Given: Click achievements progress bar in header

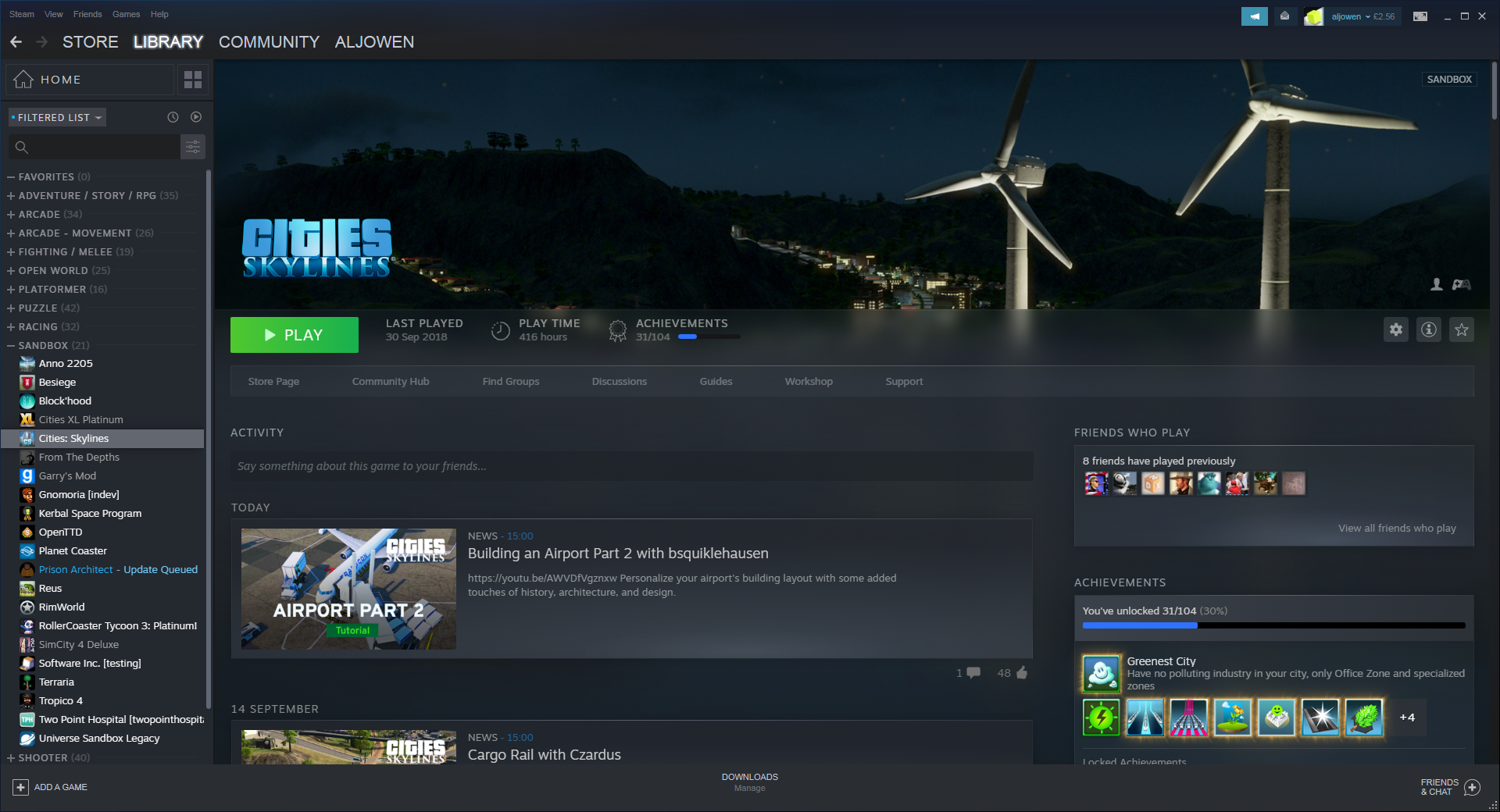Looking at the screenshot, I should click(x=709, y=337).
